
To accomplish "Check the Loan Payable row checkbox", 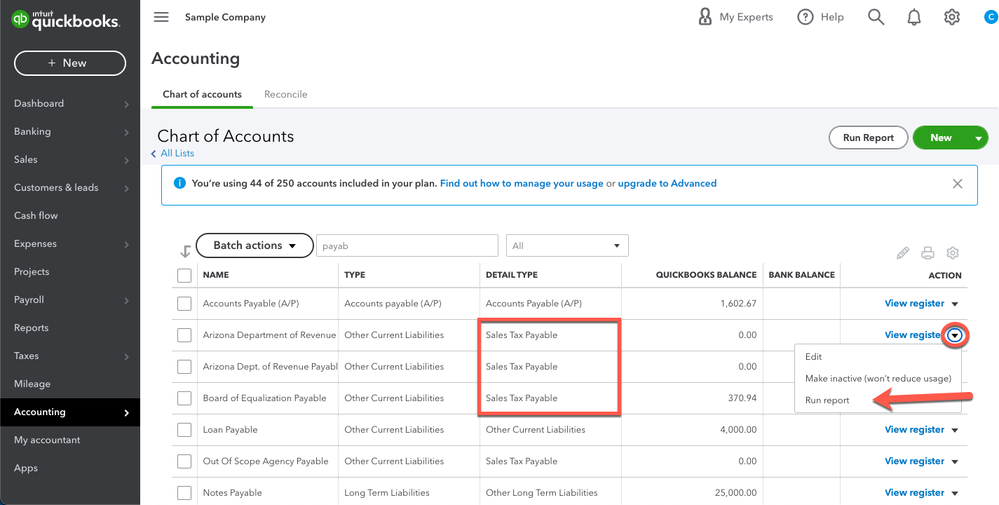I will coord(184,430).
